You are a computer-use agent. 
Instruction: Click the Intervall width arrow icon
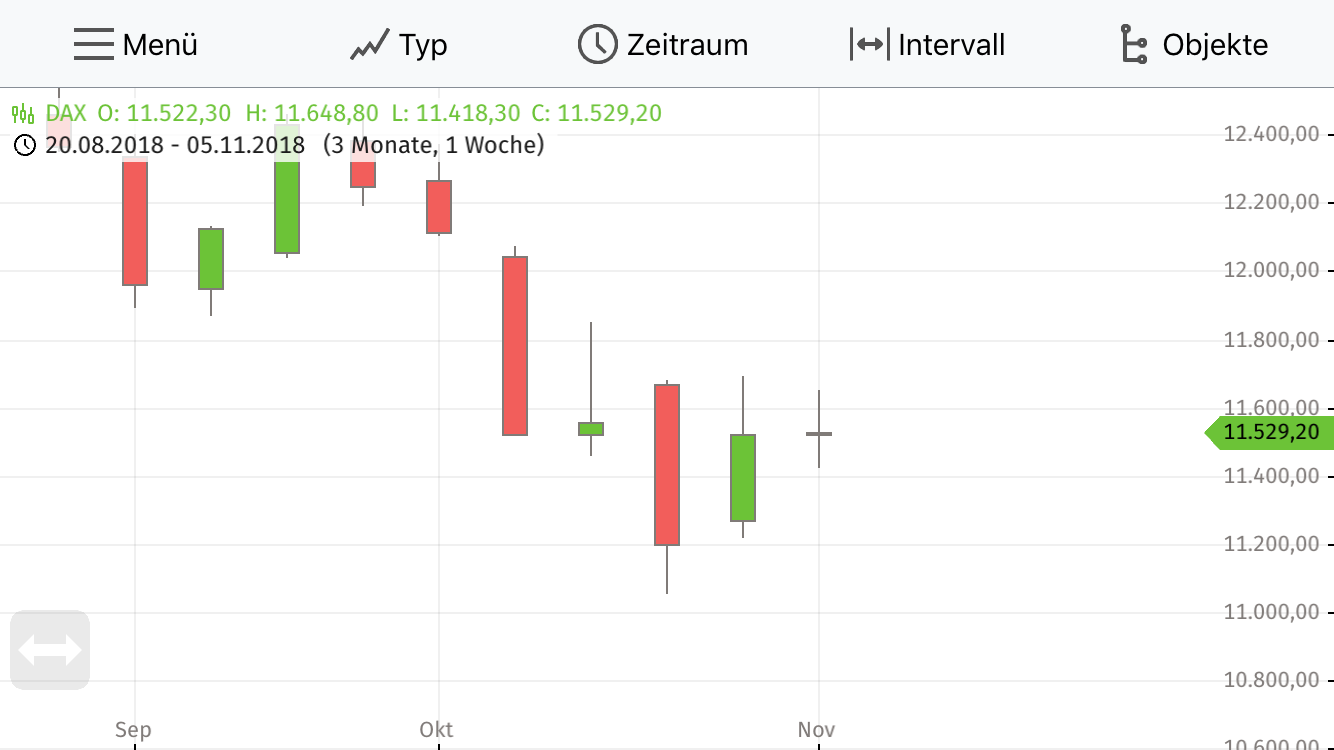[869, 45]
